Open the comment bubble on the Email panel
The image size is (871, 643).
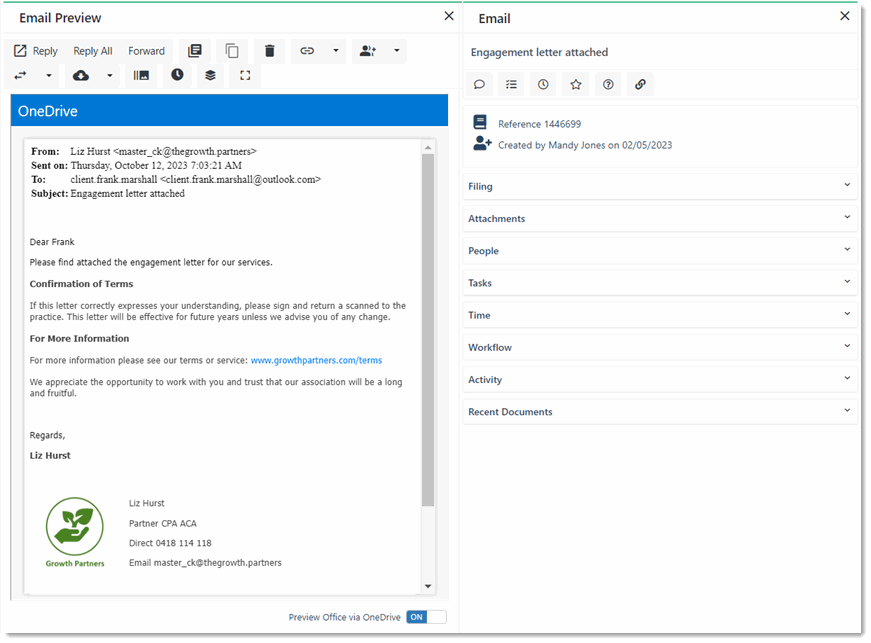[479, 84]
